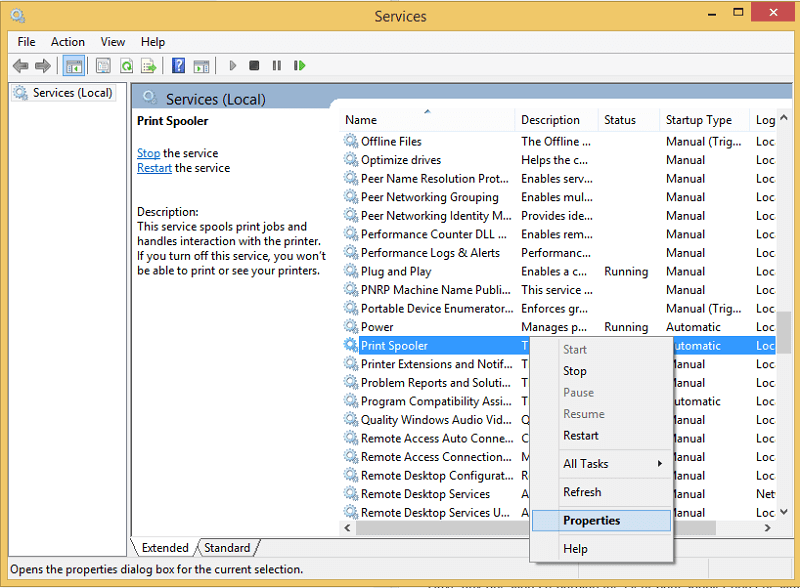Click the Services icon in the title bar

point(18,16)
